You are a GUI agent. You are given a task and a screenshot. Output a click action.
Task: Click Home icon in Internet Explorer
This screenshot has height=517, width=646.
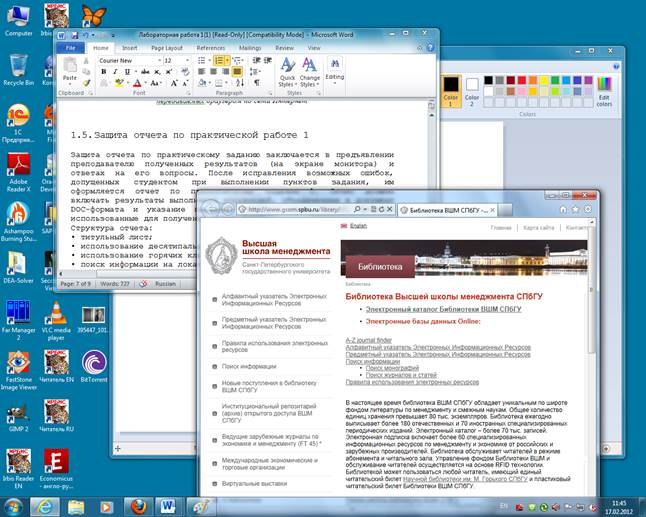[x=563, y=209]
